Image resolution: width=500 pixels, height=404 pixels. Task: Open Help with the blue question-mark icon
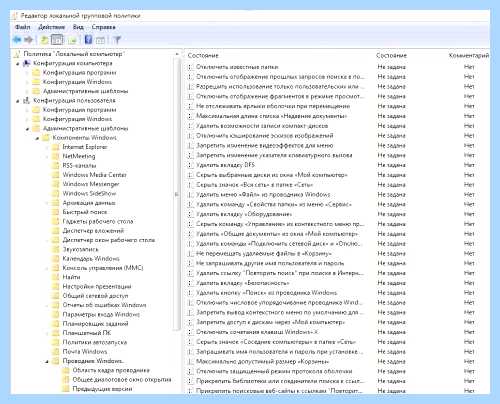88,40
